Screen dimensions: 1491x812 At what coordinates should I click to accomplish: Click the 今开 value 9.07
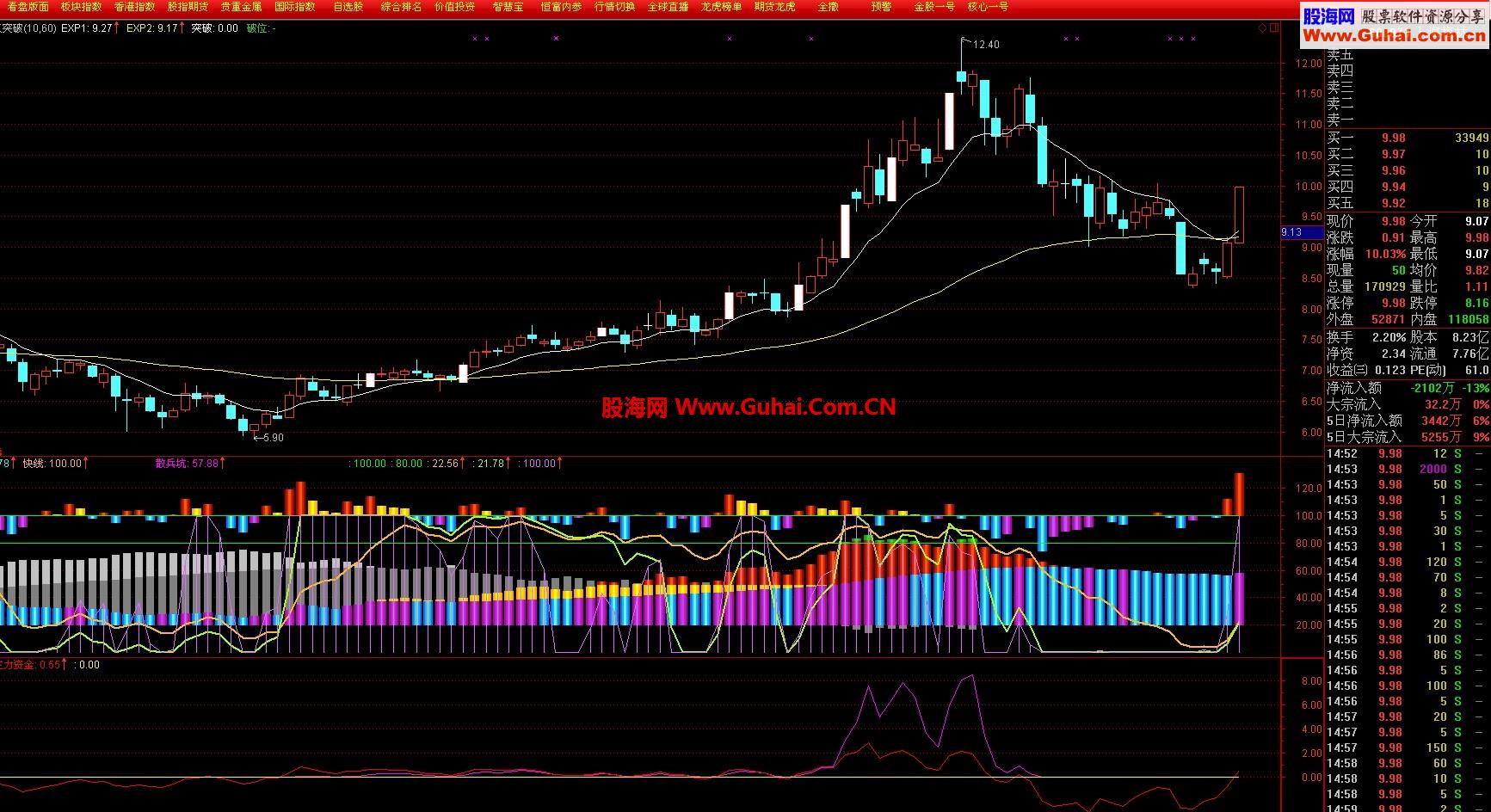coord(1476,221)
